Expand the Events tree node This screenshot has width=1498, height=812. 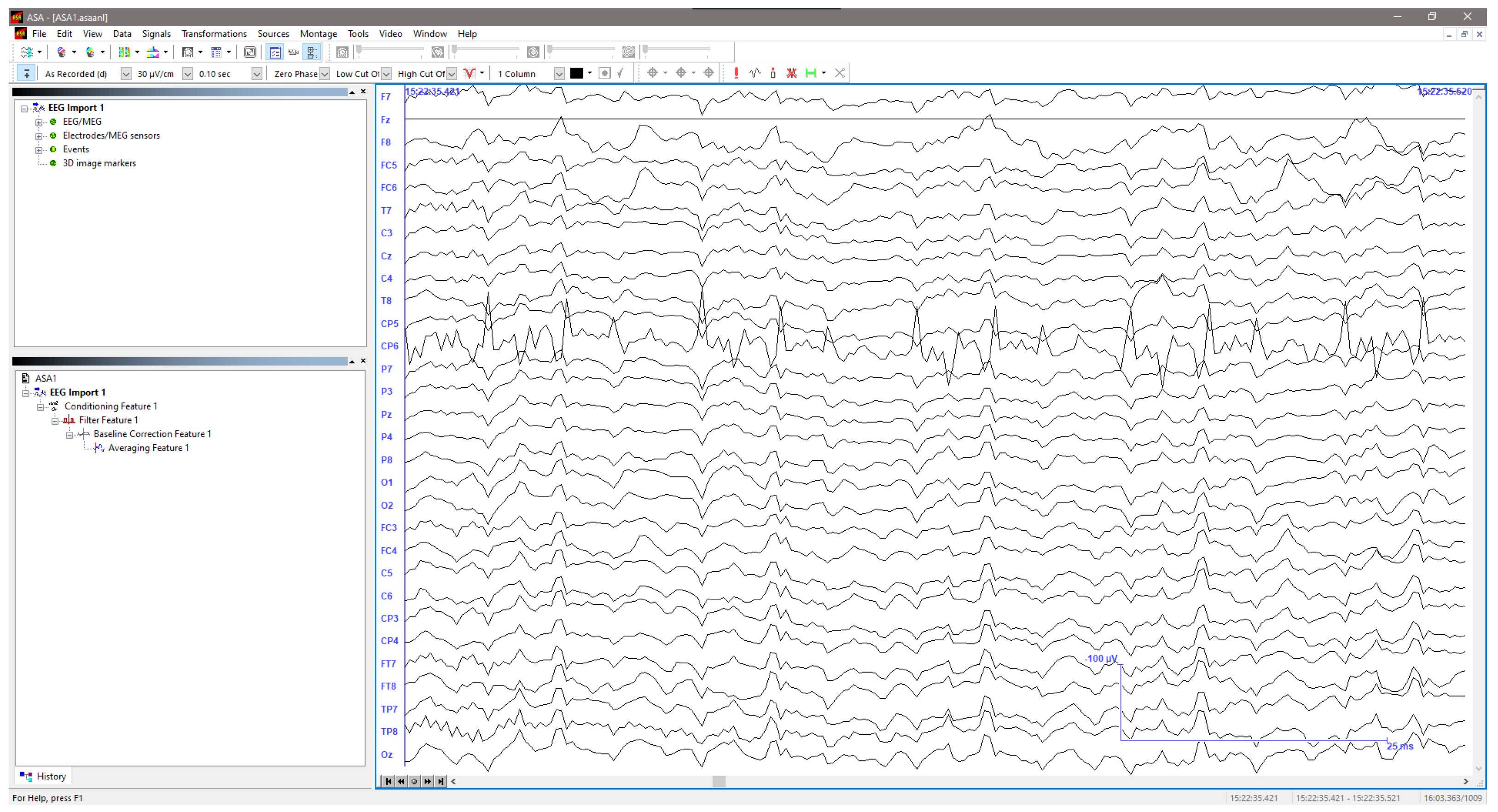[39, 150]
